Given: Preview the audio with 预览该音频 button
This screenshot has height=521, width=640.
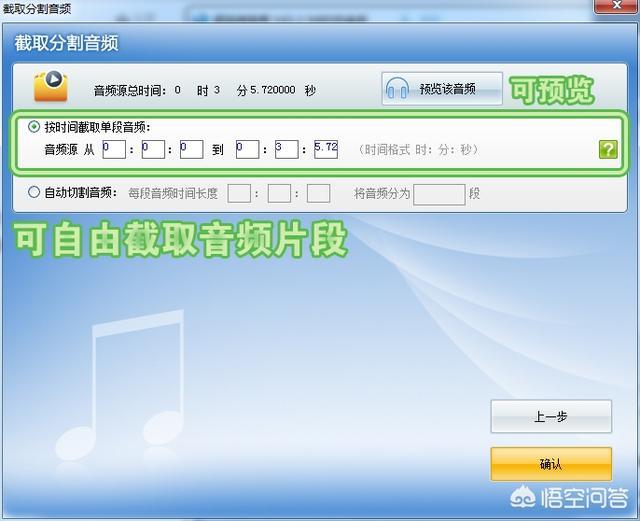Looking at the screenshot, I should click(442, 89).
